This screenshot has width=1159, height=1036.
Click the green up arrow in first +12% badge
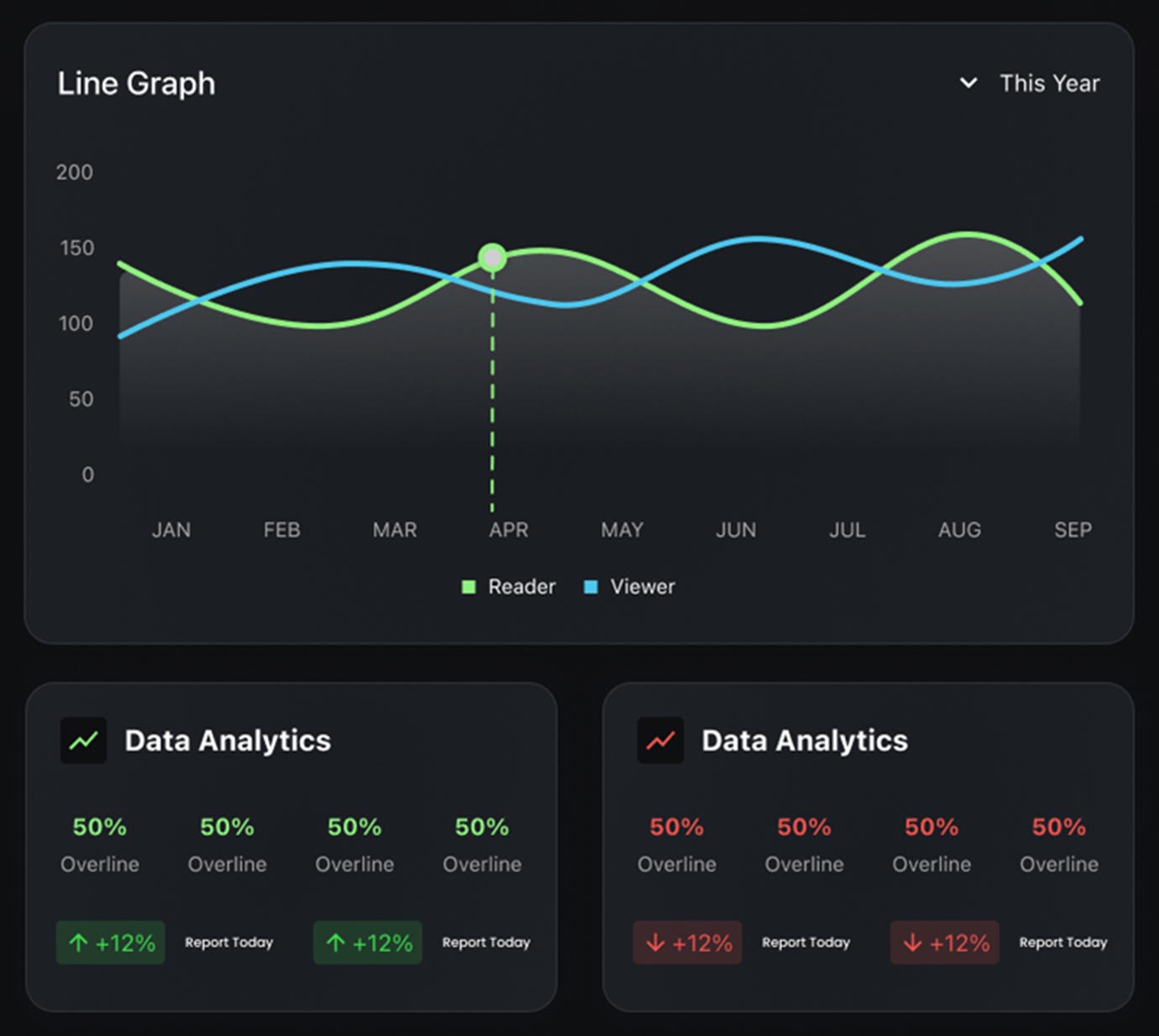click(x=78, y=943)
